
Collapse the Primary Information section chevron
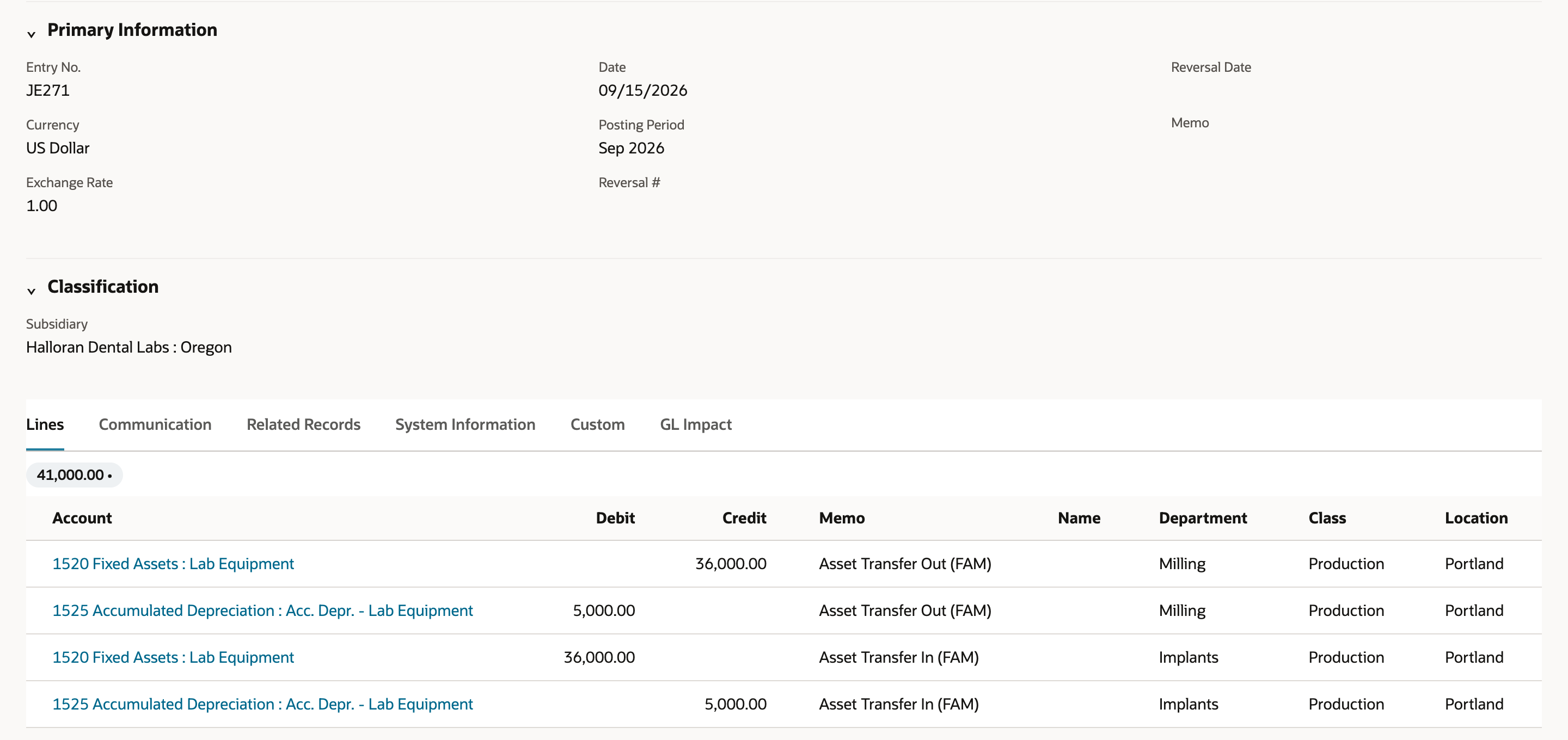pyautogui.click(x=31, y=35)
